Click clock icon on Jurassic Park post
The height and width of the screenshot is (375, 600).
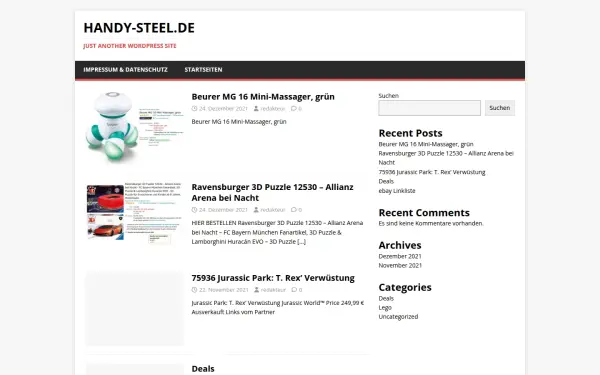point(194,290)
